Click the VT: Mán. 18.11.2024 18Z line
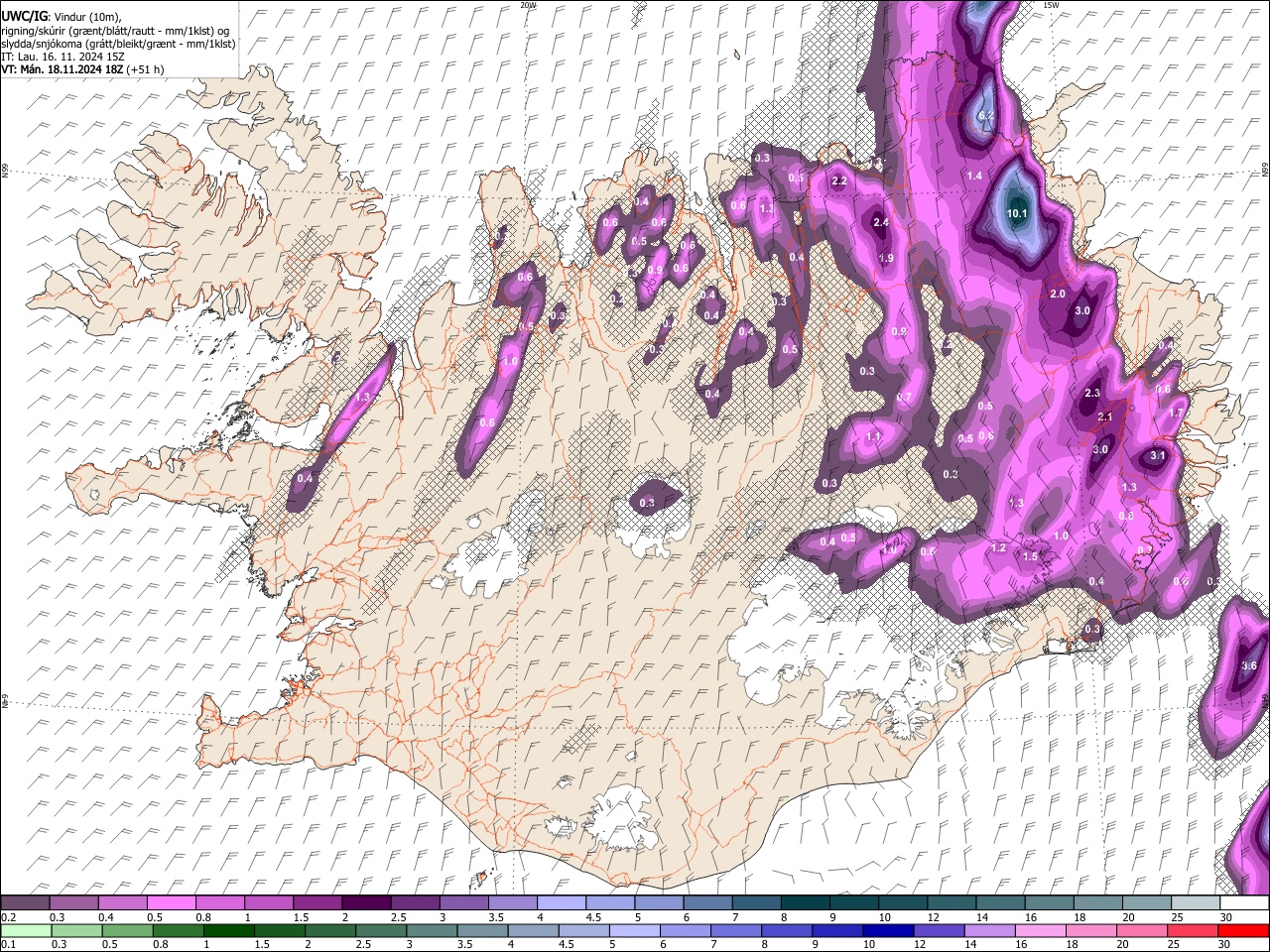1270x952 pixels. [x=82, y=69]
